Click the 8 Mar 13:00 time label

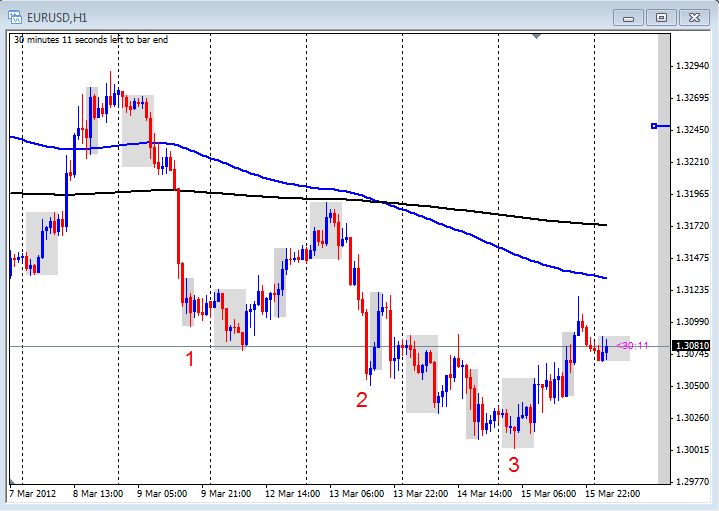[98, 494]
